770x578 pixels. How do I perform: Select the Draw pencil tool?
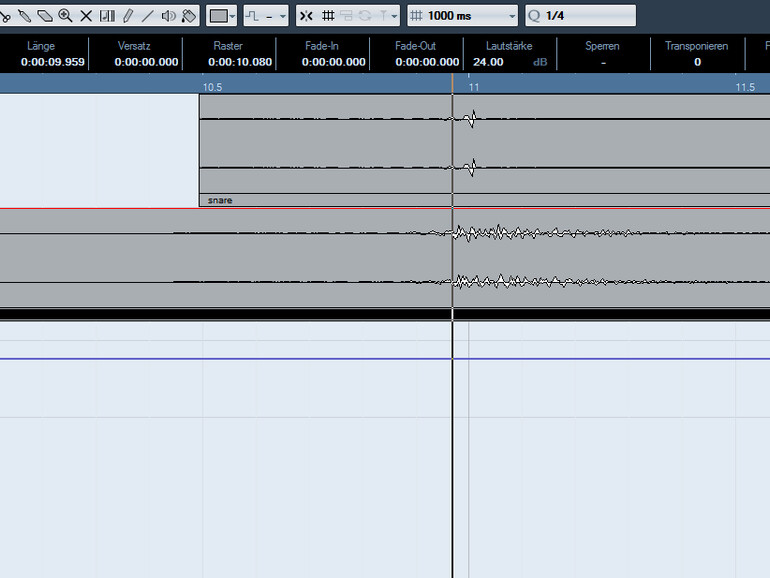point(128,16)
